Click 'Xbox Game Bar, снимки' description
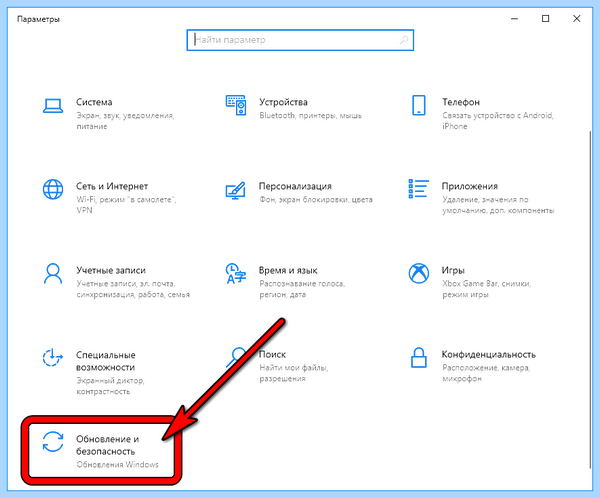600x498 pixels. tap(486, 289)
